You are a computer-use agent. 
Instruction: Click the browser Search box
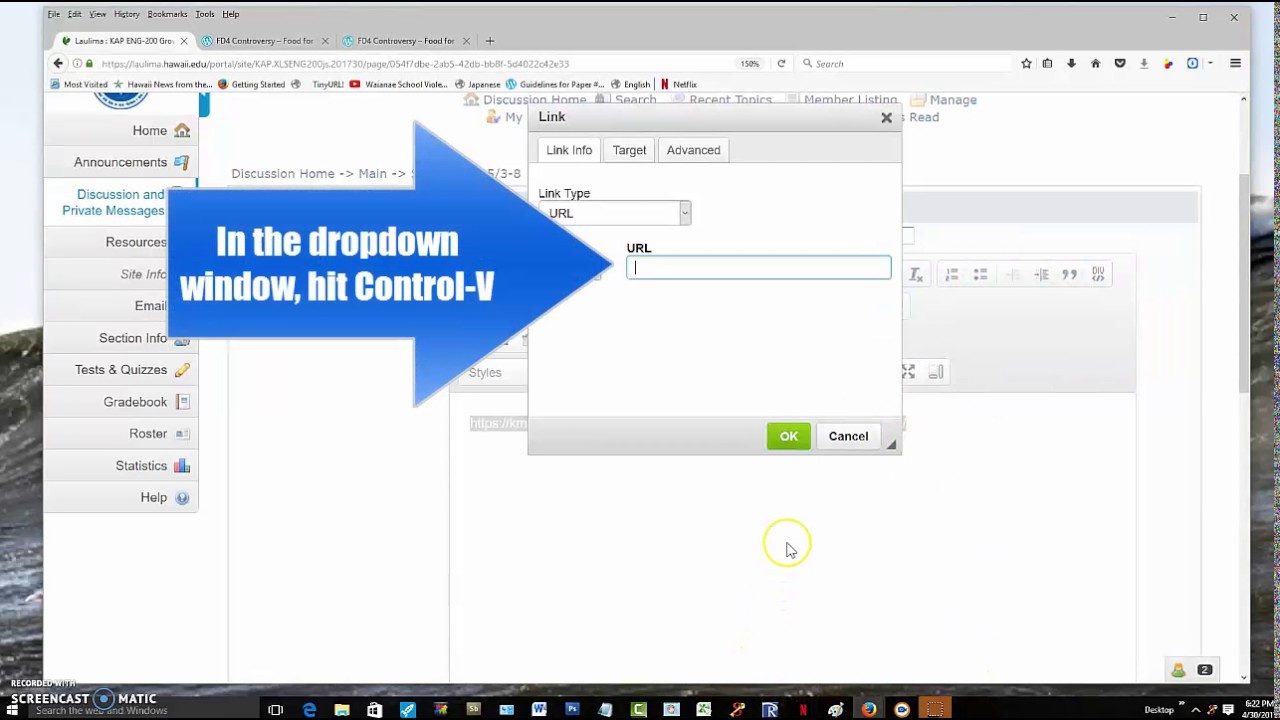point(905,64)
